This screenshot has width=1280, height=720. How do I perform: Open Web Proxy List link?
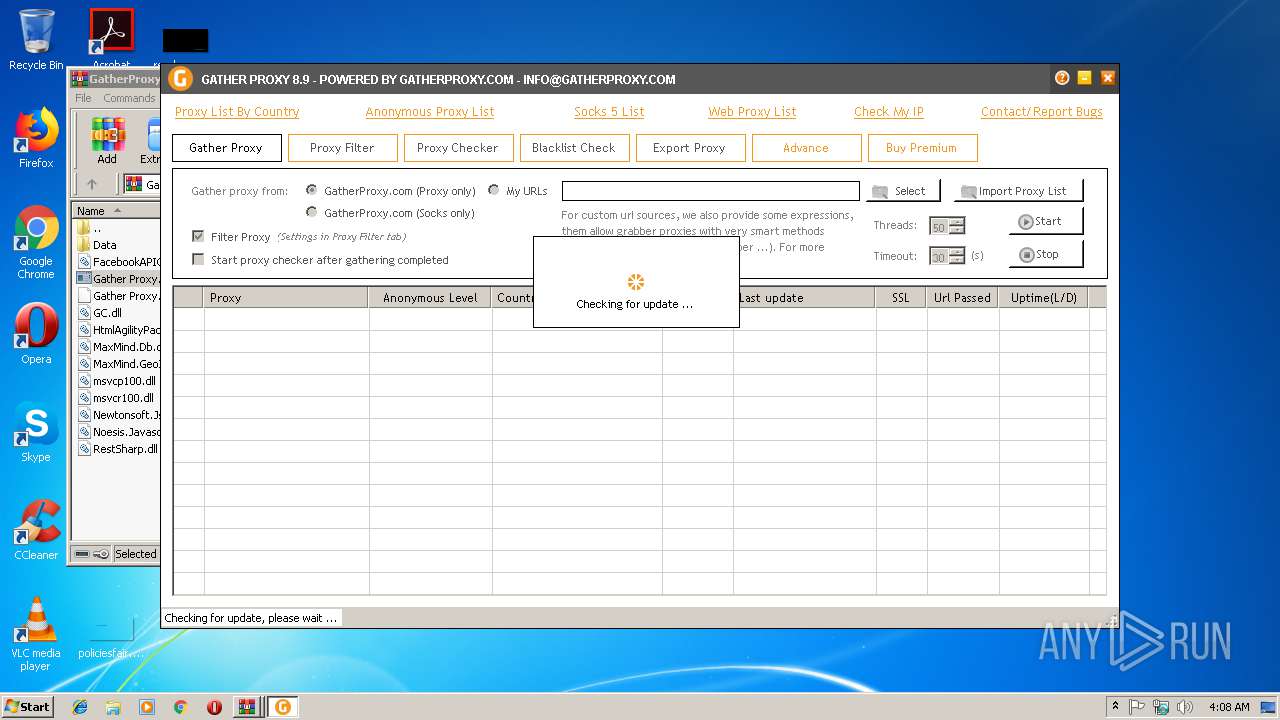752,112
